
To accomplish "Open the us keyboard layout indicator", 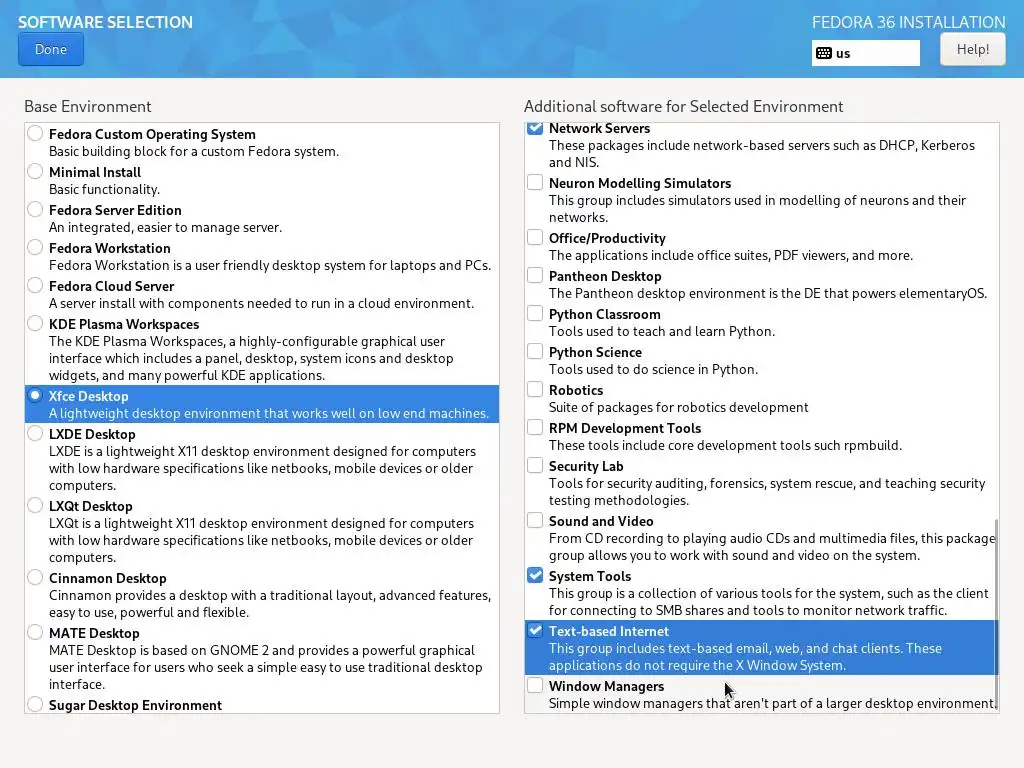I will pos(865,54).
